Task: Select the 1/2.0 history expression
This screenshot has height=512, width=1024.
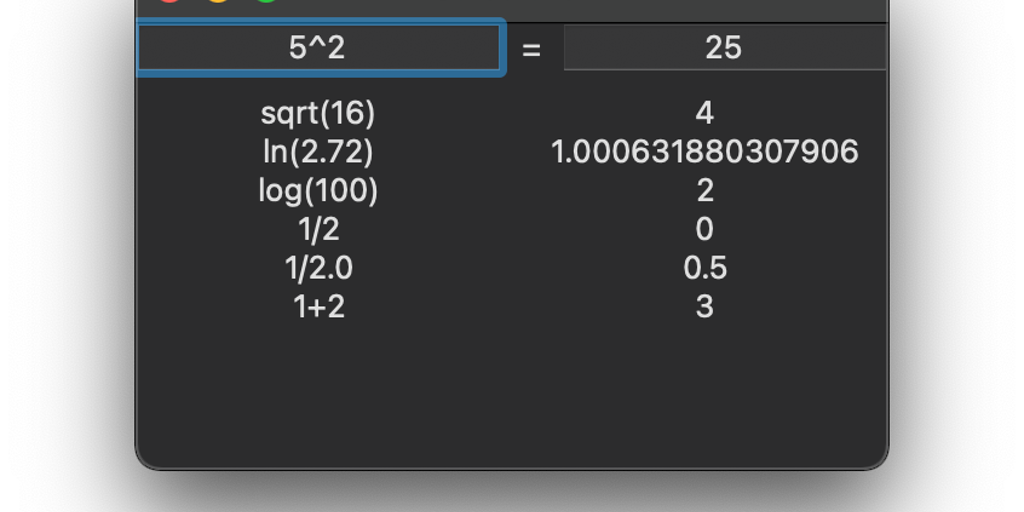Action: (318, 268)
